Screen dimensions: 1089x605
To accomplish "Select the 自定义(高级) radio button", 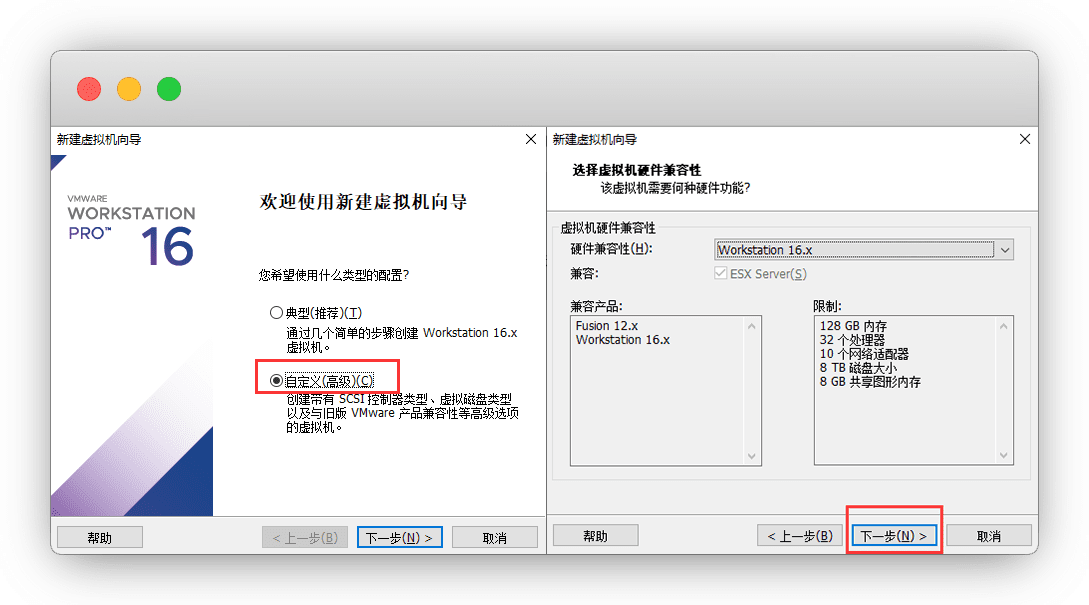I will pyautogui.click(x=277, y=381).
